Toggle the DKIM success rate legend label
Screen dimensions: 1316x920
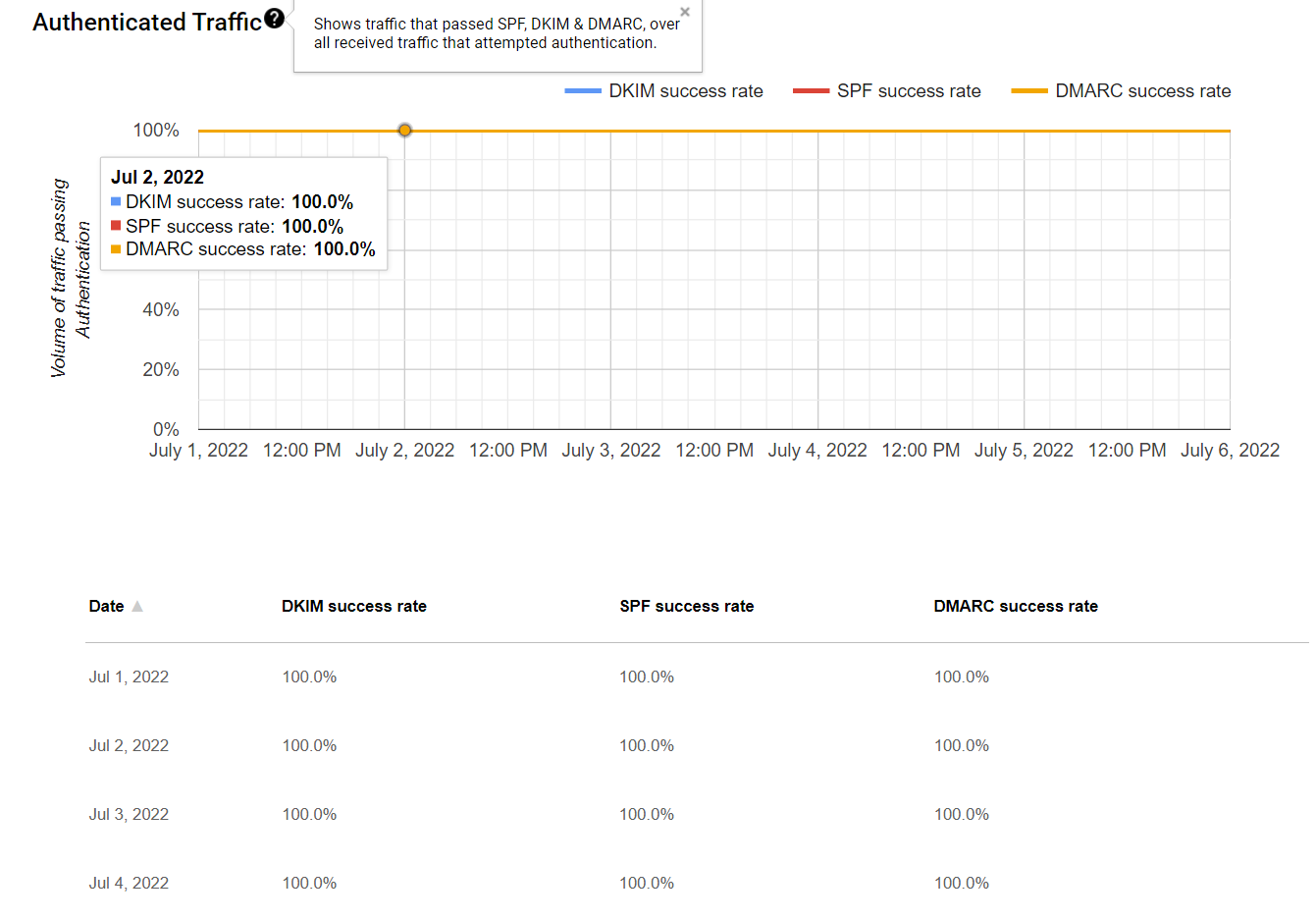tap(686, 91)
